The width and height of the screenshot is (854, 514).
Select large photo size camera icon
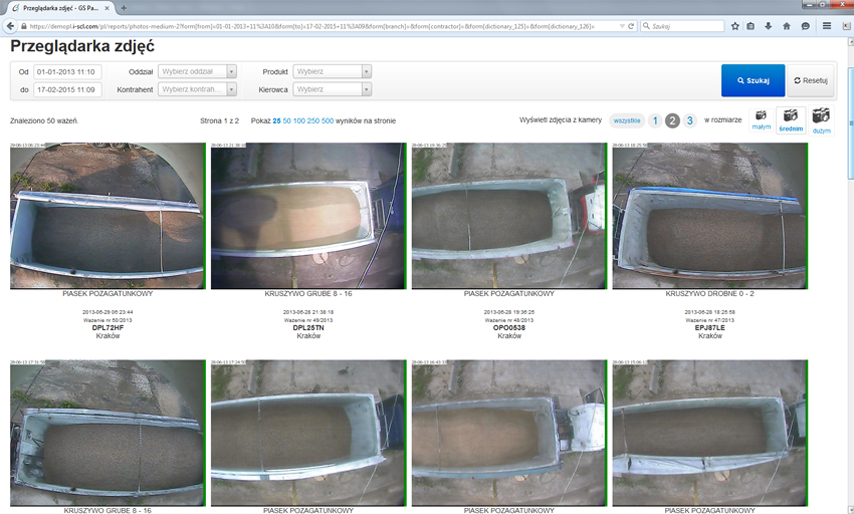pyautogui.click(x=821, y=116)
